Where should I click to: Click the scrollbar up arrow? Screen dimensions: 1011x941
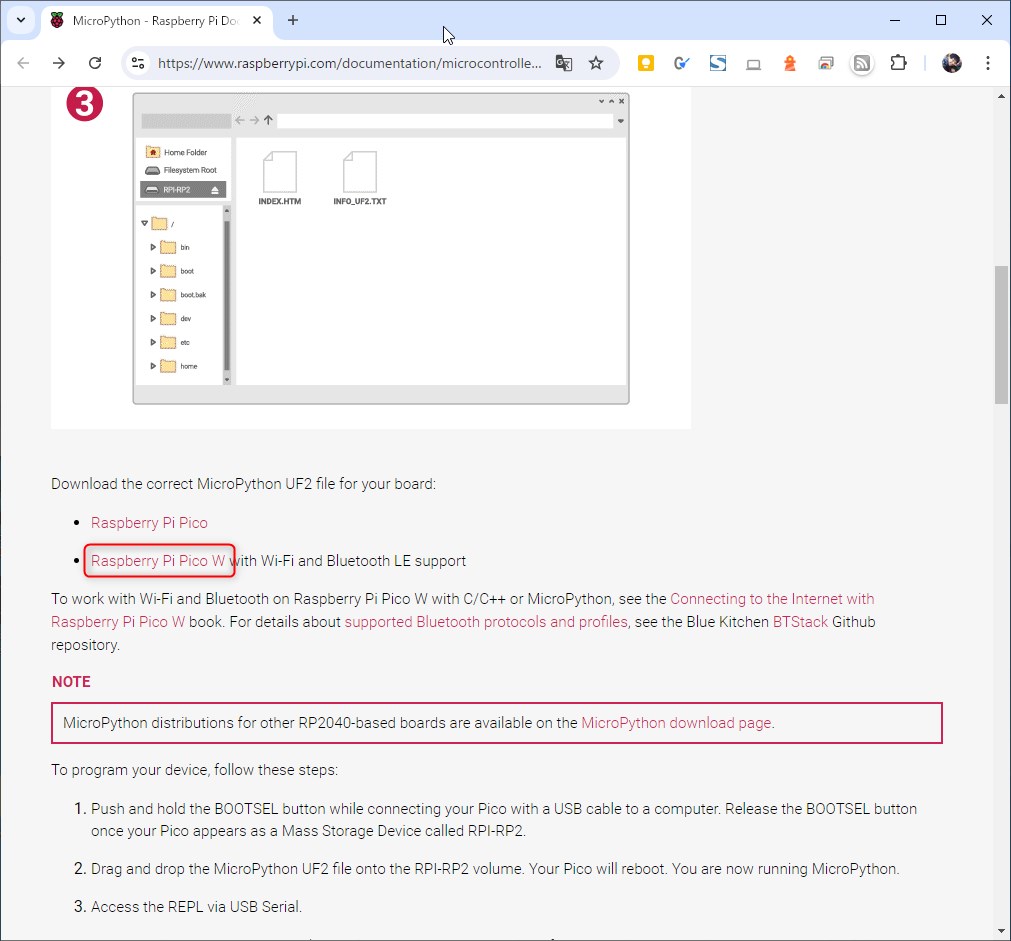1001,96
